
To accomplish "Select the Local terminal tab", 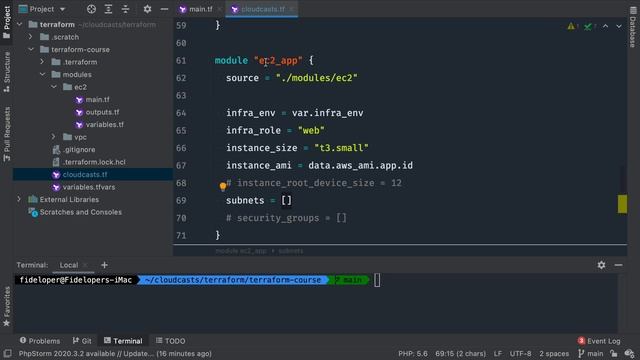I will point(69,265).
